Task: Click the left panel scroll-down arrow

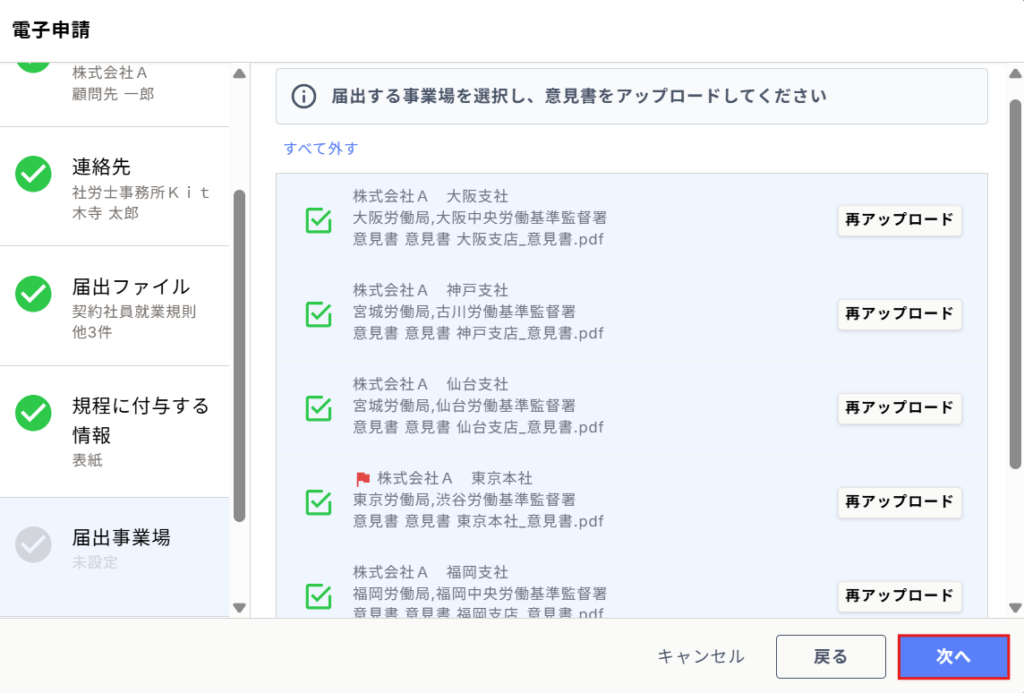Action: (x=240, y=608)
